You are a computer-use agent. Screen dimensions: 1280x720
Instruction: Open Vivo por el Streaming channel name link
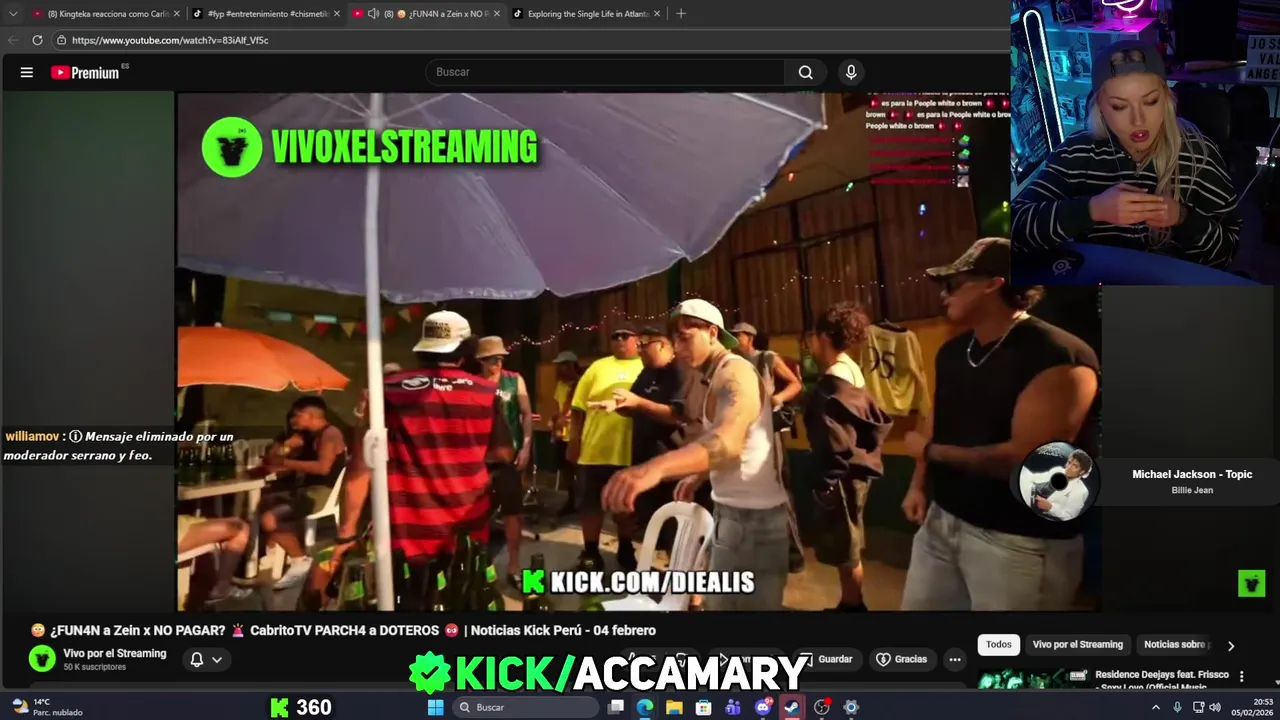click(115, 653)
